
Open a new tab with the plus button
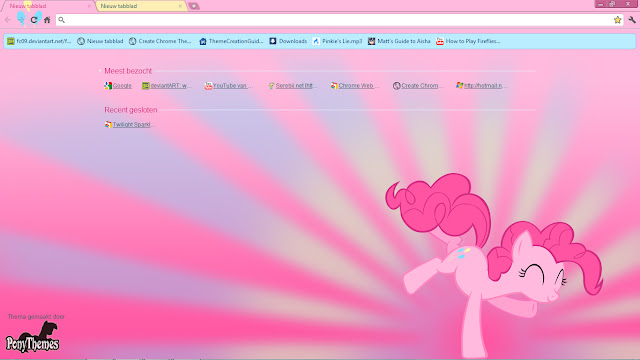[x=194, y=6]
